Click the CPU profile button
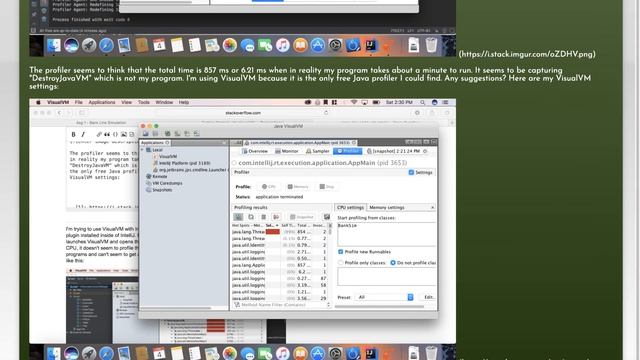 click(269, 187)
